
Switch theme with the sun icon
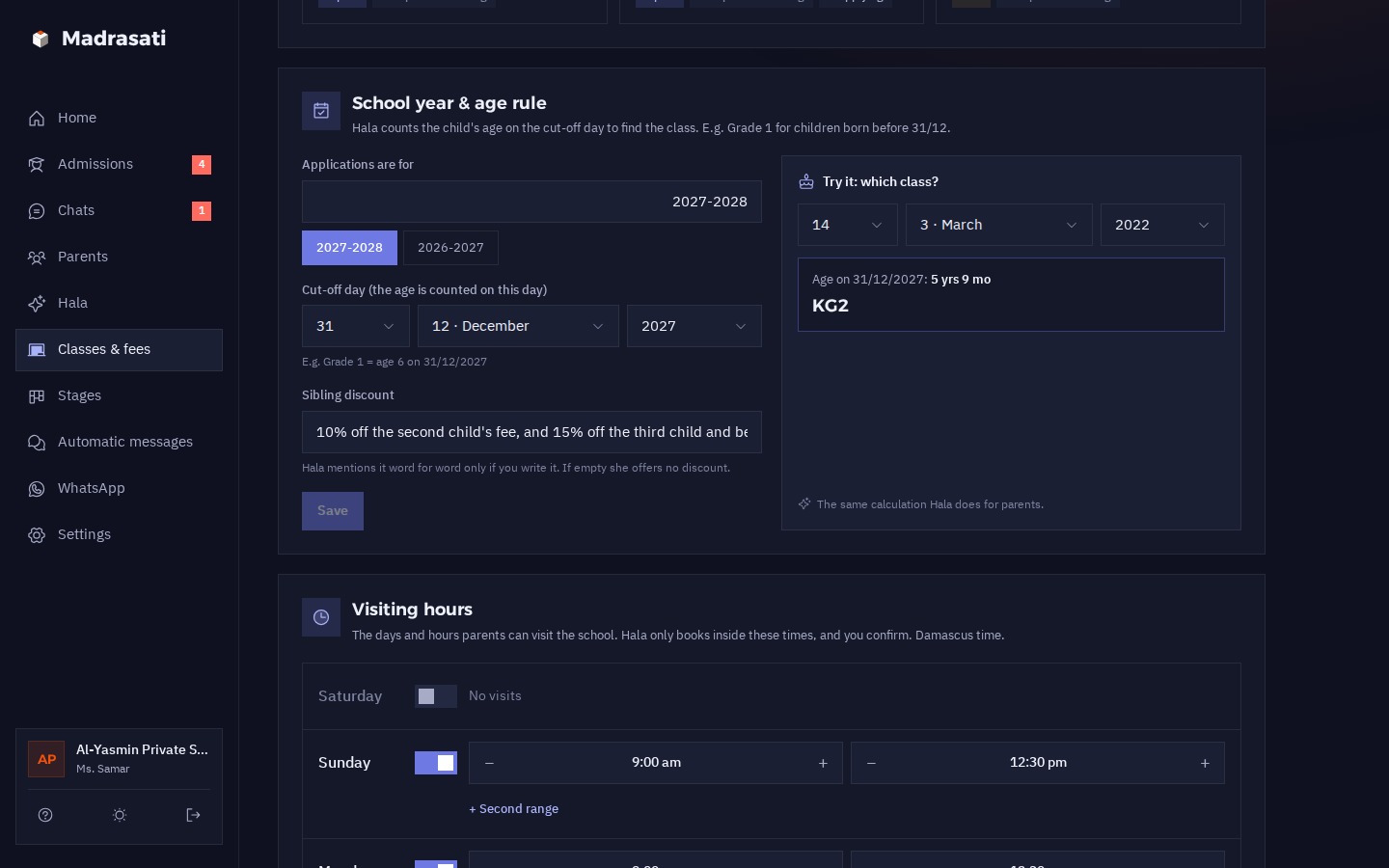(x=120, y=815)
